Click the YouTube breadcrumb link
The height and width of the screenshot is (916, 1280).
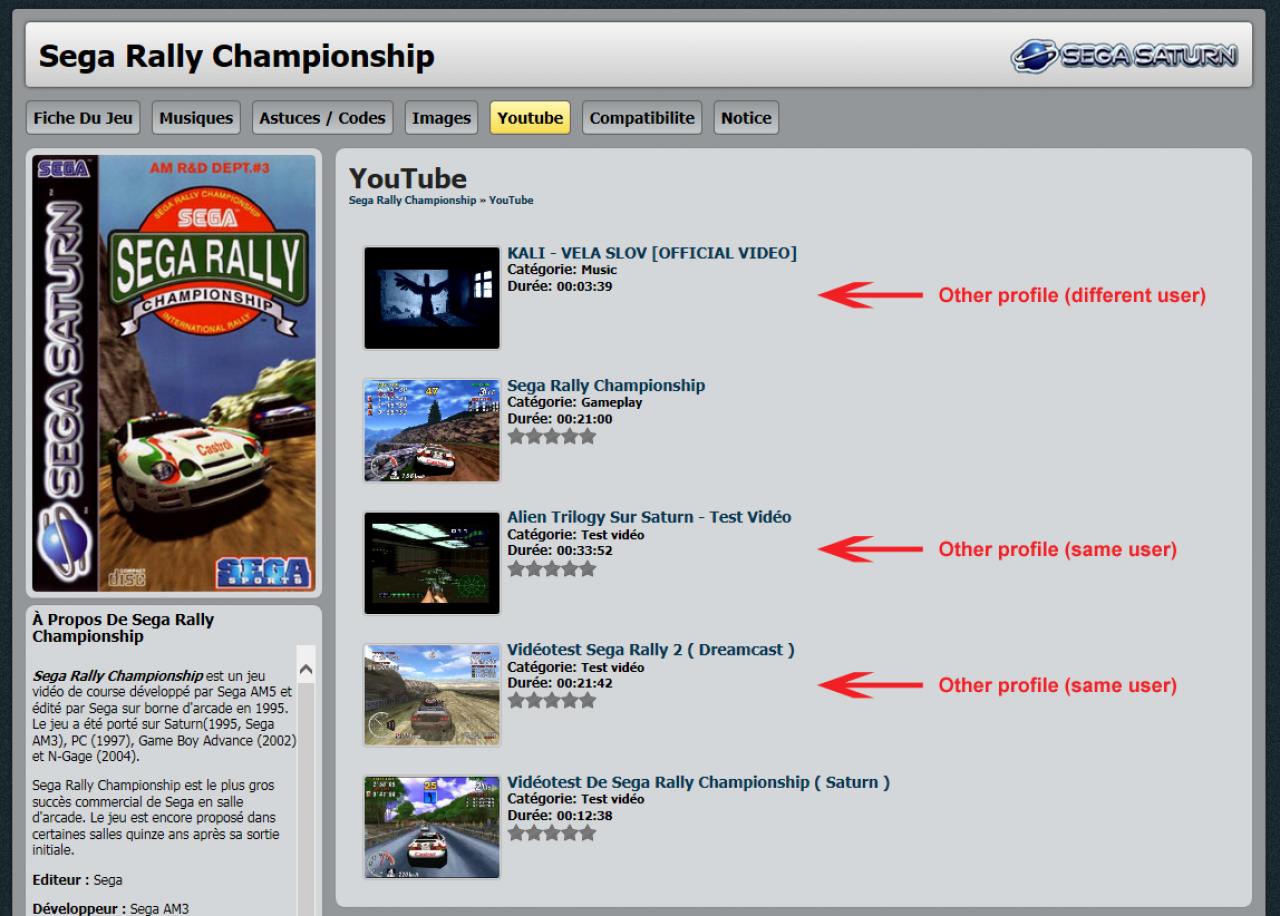coord(511,200)
